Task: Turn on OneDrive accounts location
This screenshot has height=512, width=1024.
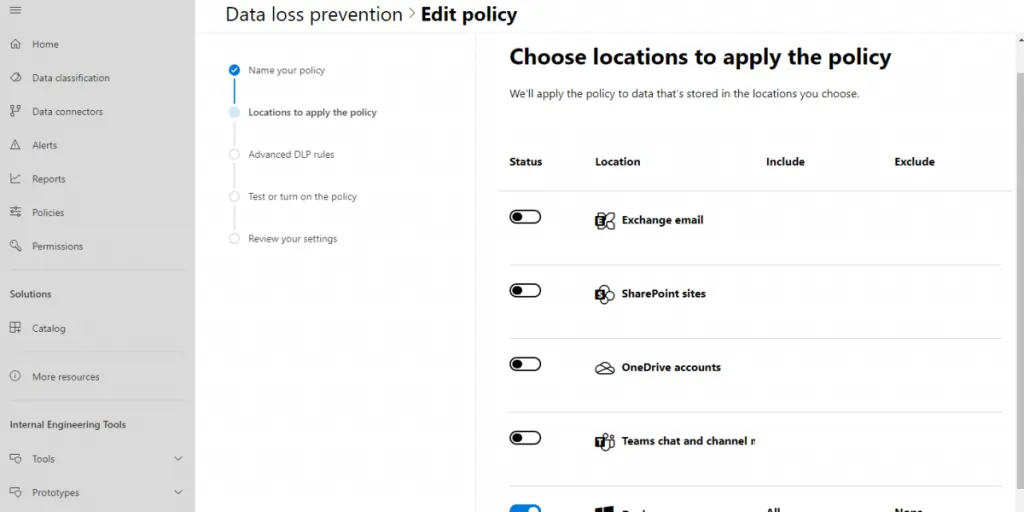Action: pyautogui.click(x=525, y=364)
